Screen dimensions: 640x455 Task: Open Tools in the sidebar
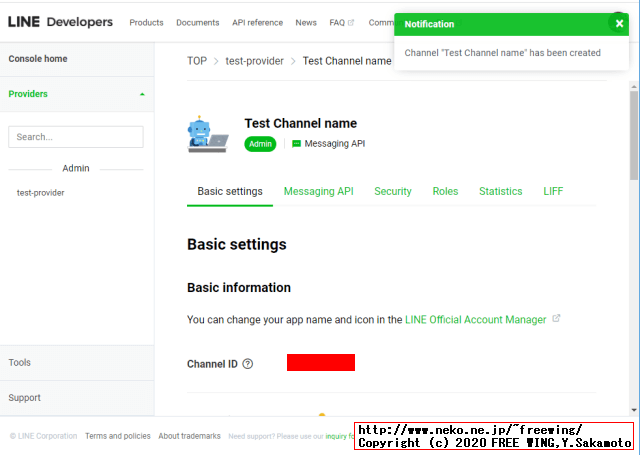pos(20,362)
